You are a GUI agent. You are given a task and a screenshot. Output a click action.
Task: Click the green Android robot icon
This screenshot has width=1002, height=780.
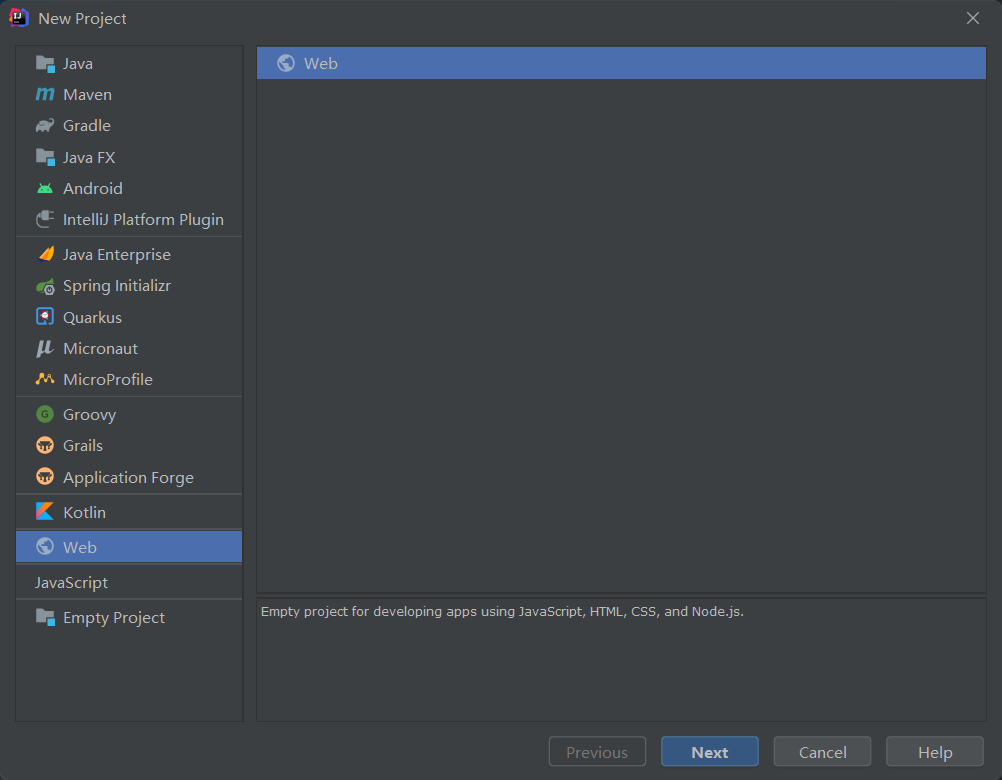click(45, 188)
